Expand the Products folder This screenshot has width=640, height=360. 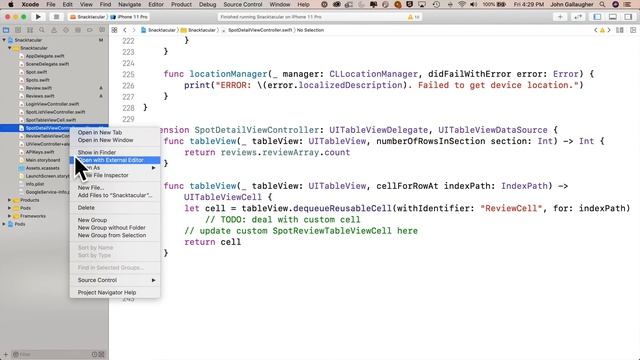click(9, 200)
